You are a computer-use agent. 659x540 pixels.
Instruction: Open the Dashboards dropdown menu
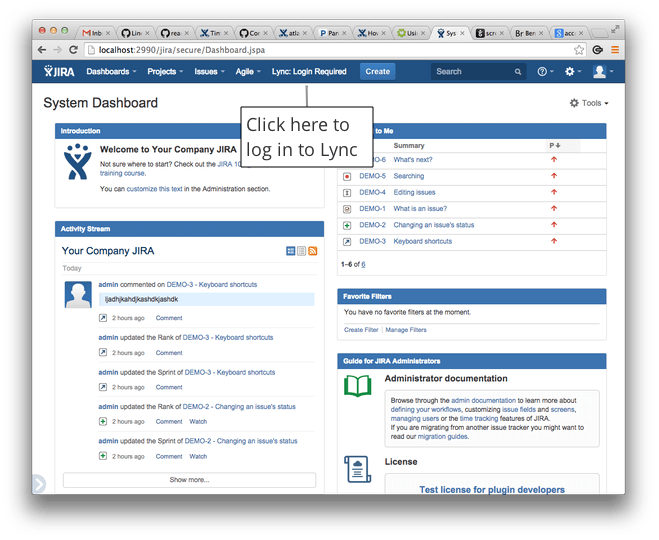(111, 71)
